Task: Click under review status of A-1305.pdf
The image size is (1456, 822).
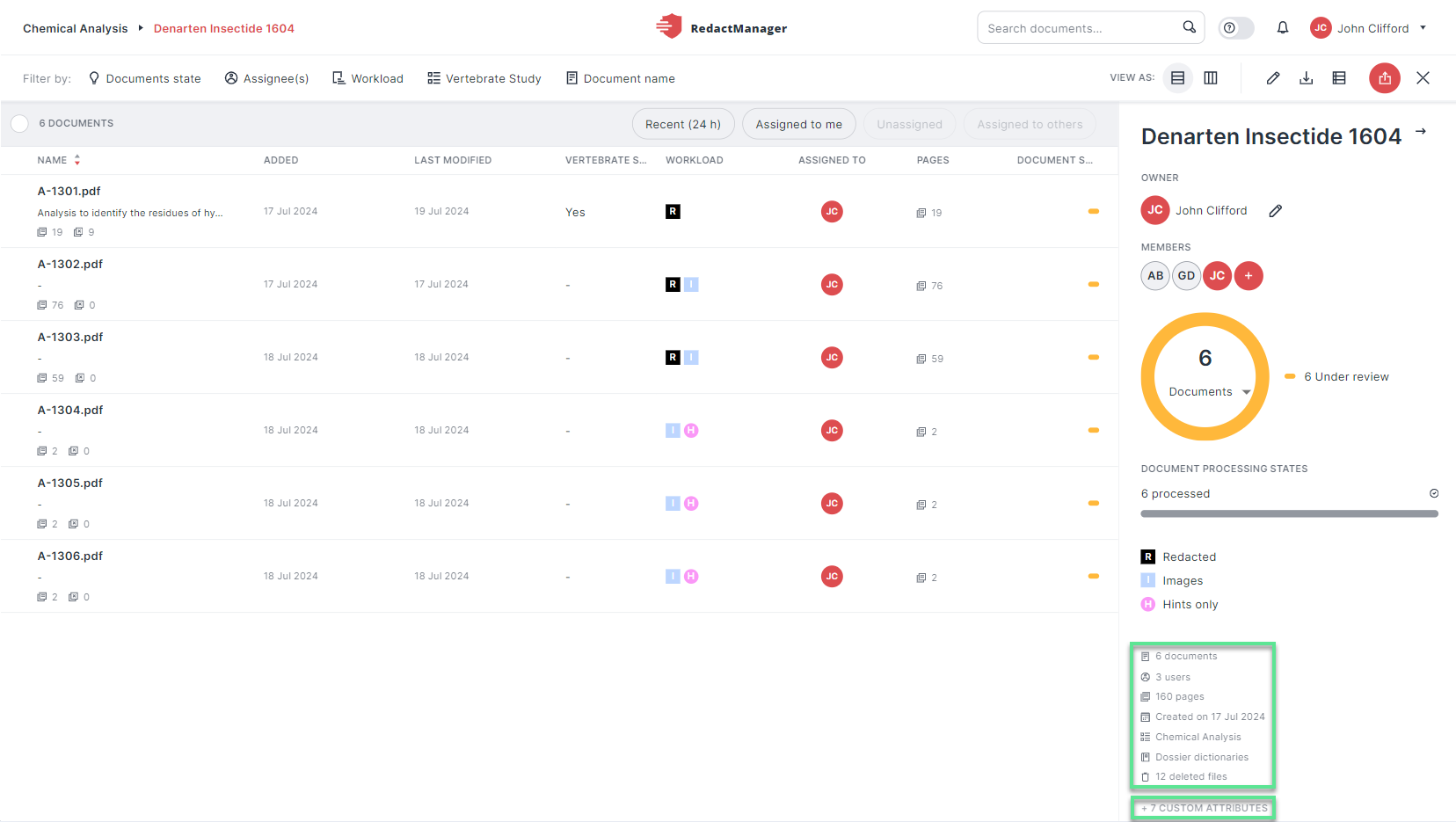Action: (x=1094, y=503)
